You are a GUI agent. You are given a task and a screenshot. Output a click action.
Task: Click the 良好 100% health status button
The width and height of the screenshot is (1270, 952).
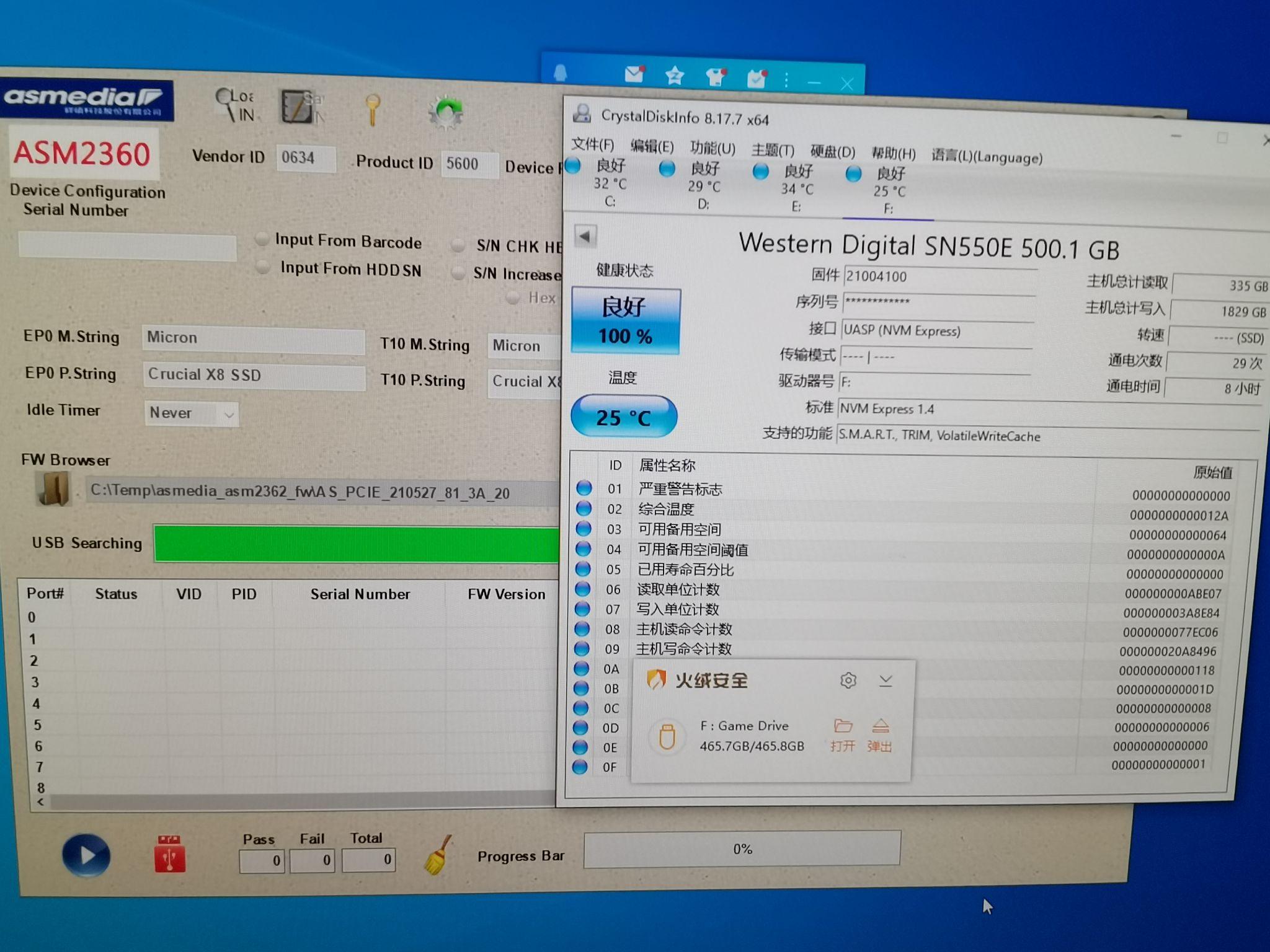[625, 321]
